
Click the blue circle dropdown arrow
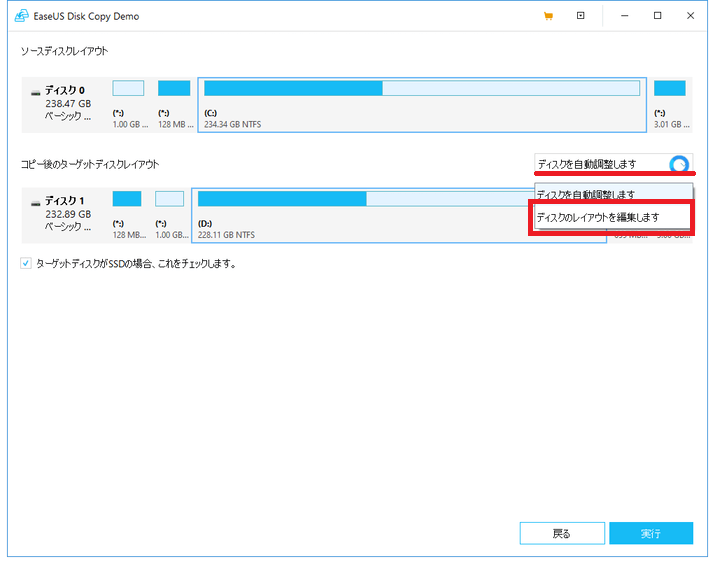(679, 164)
